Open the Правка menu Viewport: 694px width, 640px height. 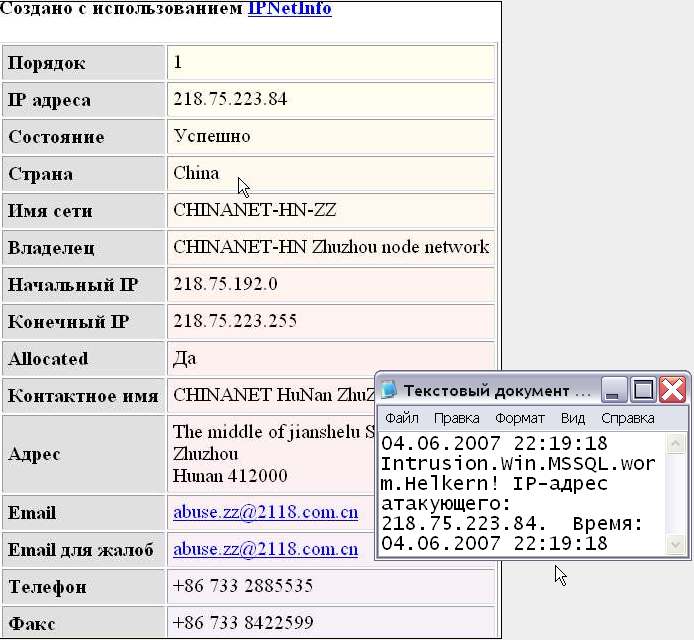(457, 418)
